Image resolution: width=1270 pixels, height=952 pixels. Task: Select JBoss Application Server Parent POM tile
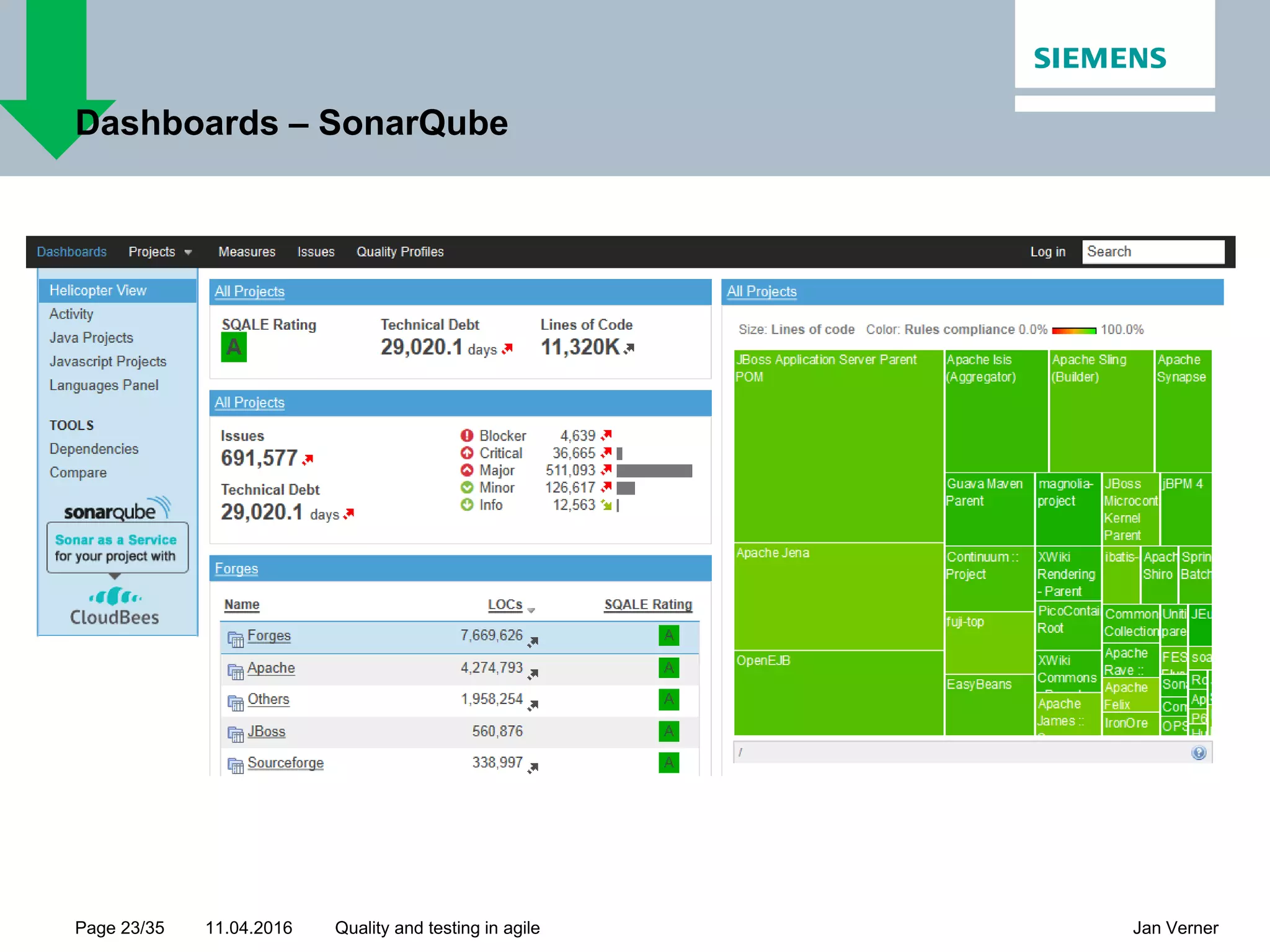point(838,446)
